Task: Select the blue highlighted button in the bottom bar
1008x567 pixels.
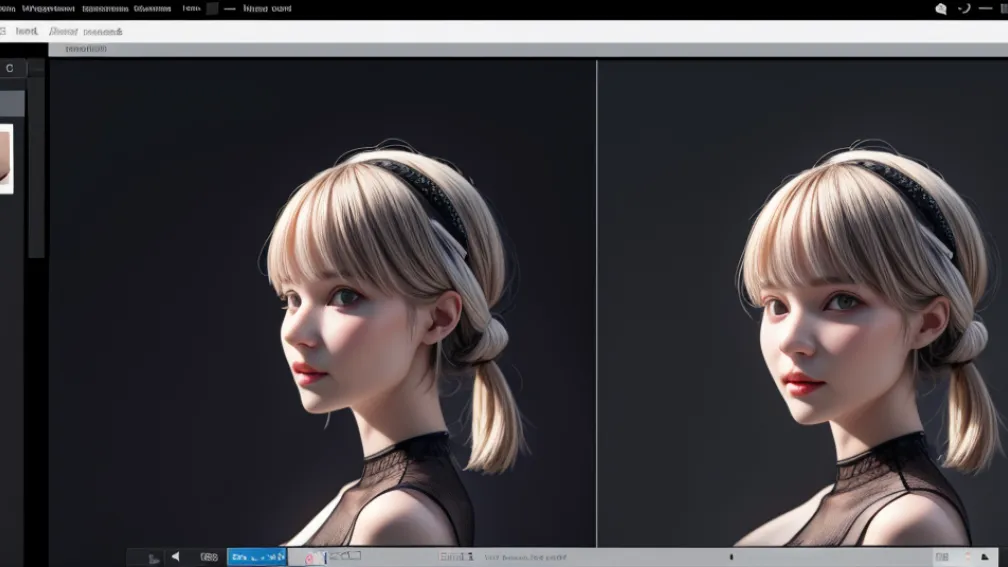Action: (x=257, y=557)
